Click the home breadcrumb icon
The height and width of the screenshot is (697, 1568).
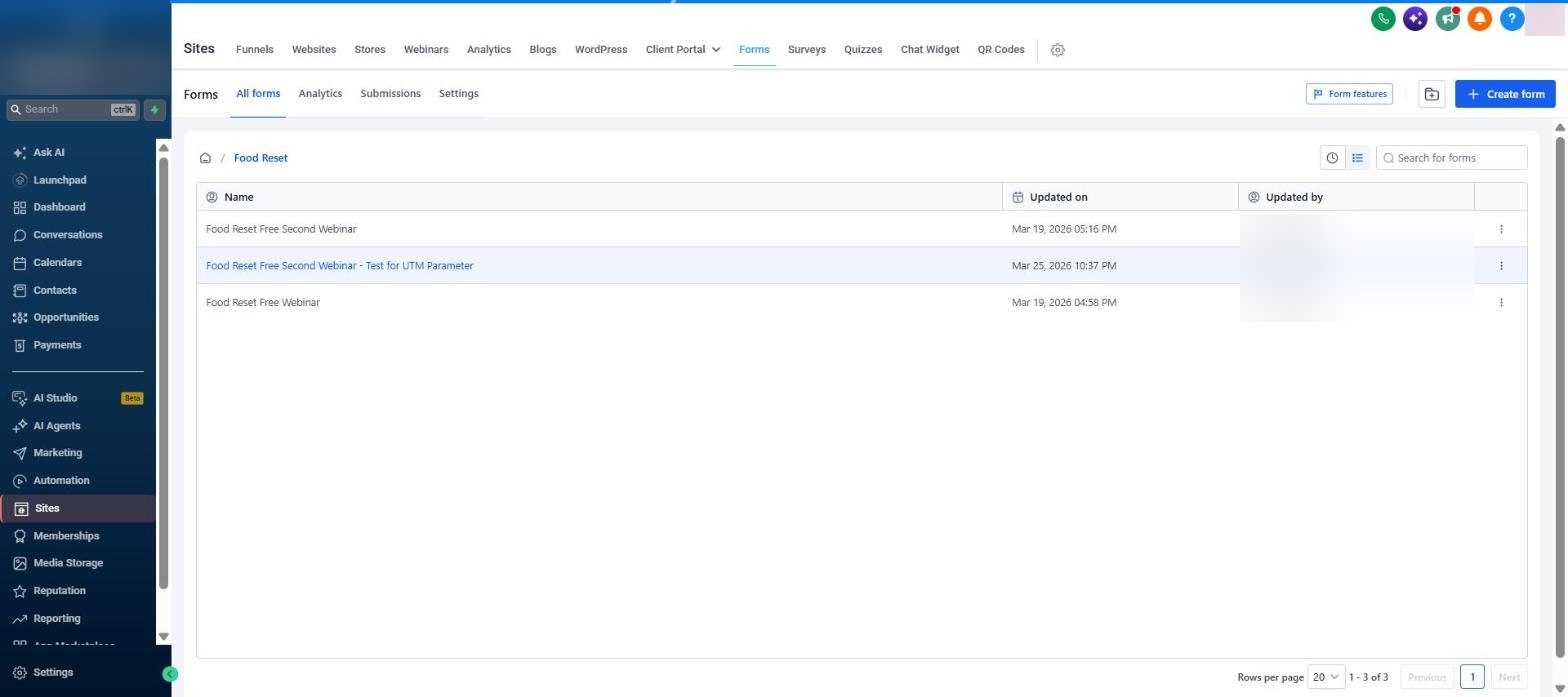[x=205, y=158]
